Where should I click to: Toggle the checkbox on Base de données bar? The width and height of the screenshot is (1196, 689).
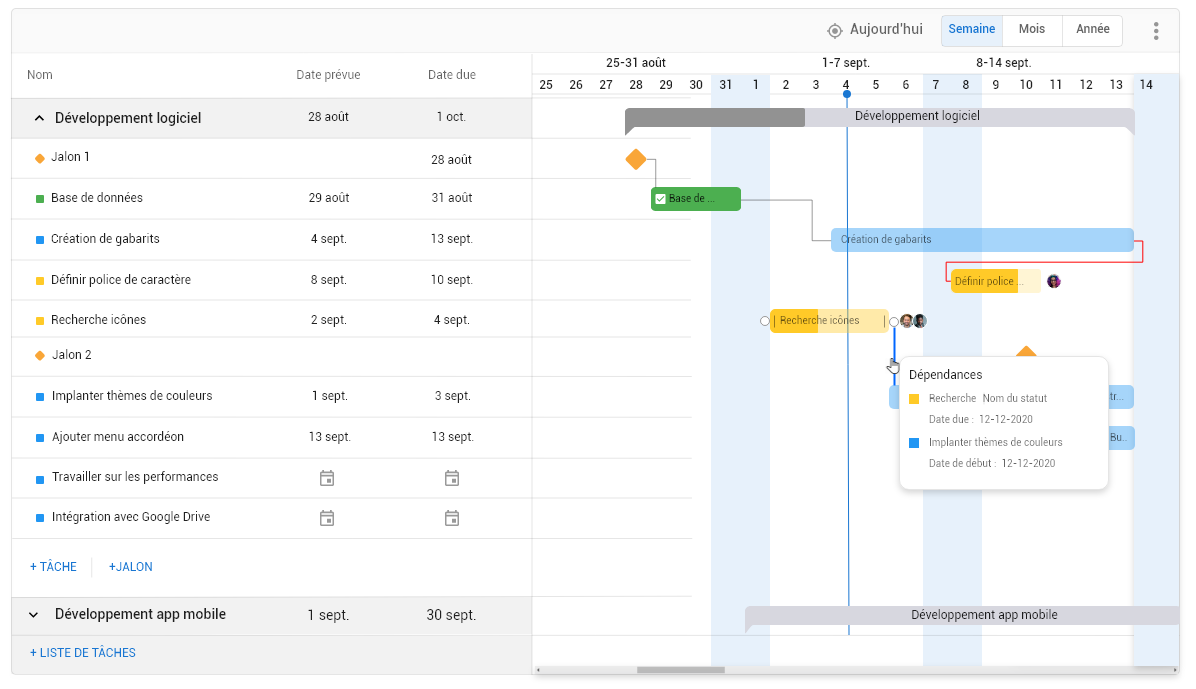pos(660,199)
